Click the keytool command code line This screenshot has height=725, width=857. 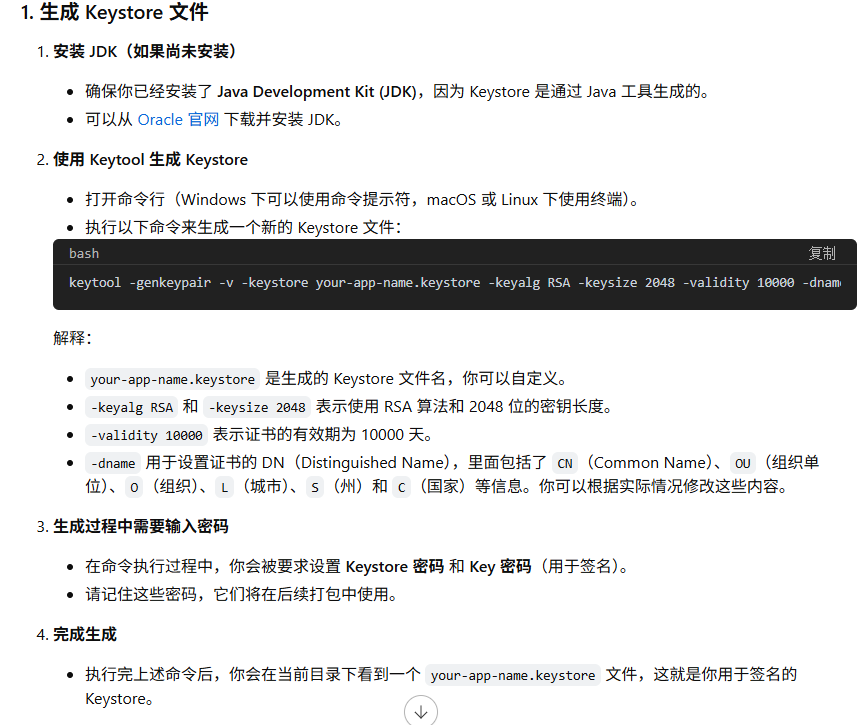point(455,283)
